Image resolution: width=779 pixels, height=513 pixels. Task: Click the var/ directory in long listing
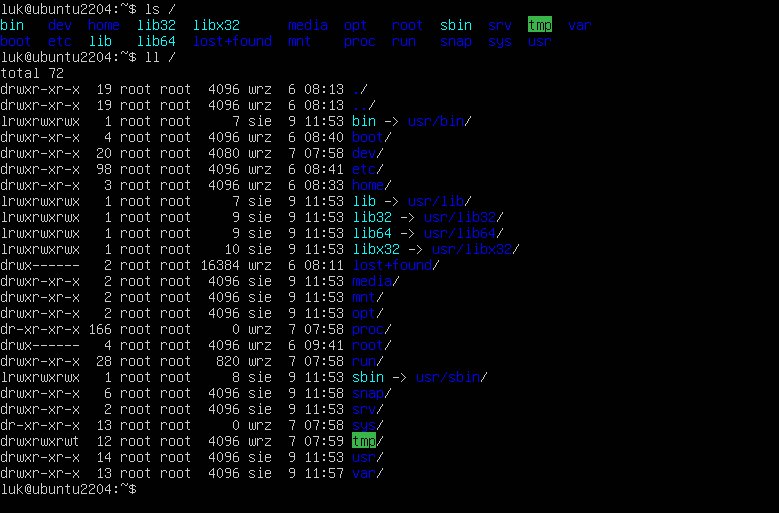368,473
